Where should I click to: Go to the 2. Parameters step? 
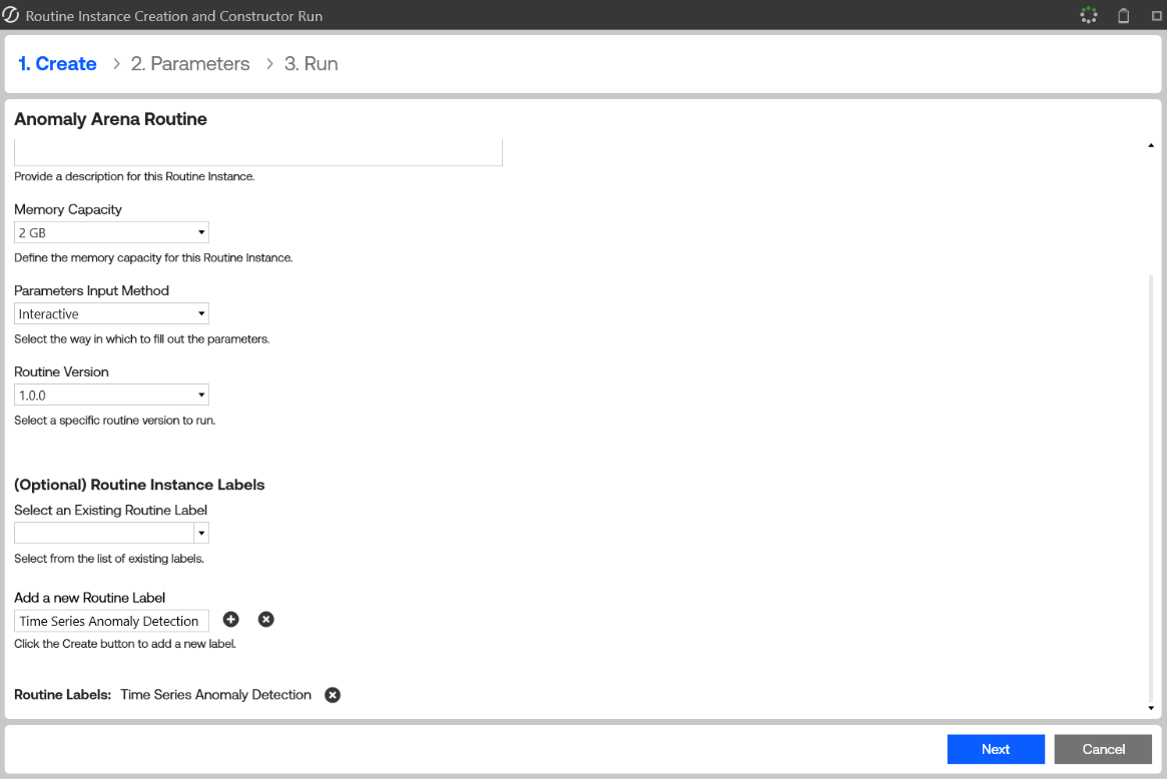point(191,64)
